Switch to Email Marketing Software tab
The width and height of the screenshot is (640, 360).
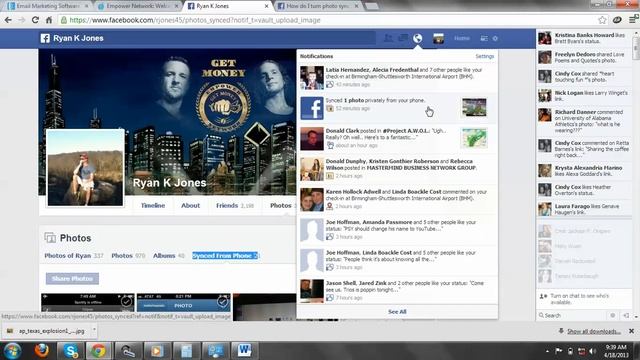(x=47, y=6)
